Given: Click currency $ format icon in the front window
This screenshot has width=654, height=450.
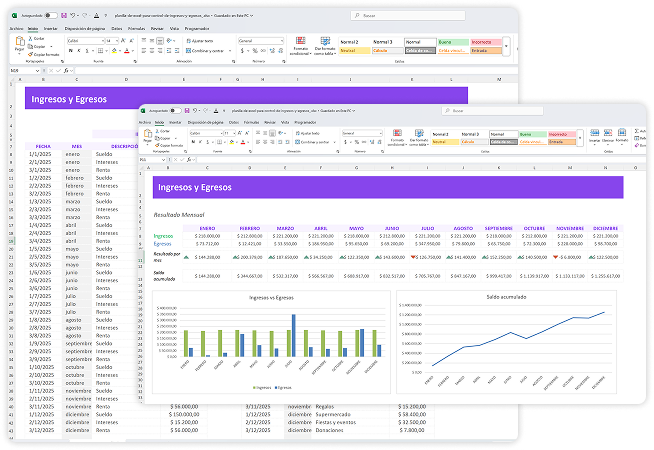Looking at the screenshot, I should 346,142.
